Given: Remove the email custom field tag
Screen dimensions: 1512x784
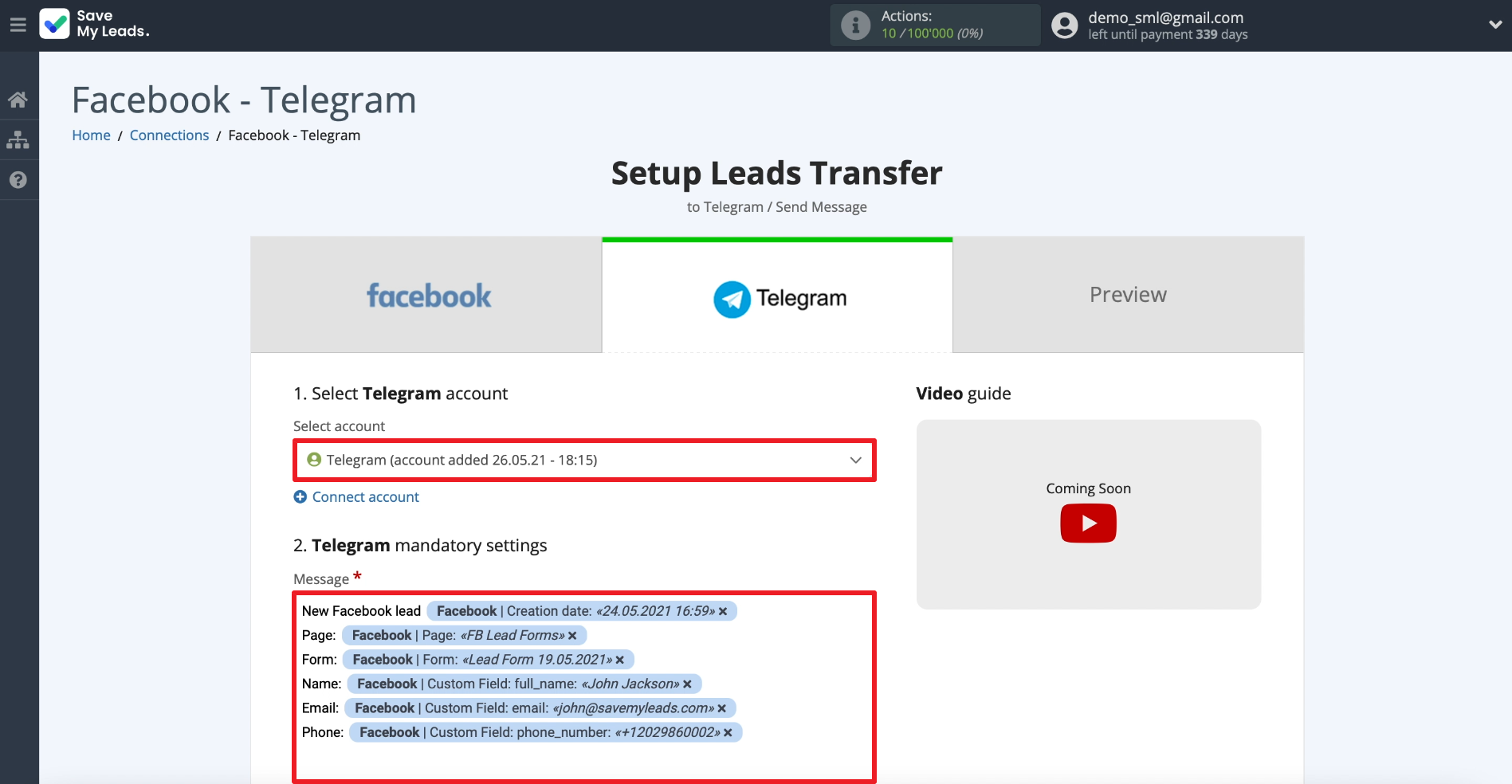Looking at the screenshot, I should (x=721, y=708).
